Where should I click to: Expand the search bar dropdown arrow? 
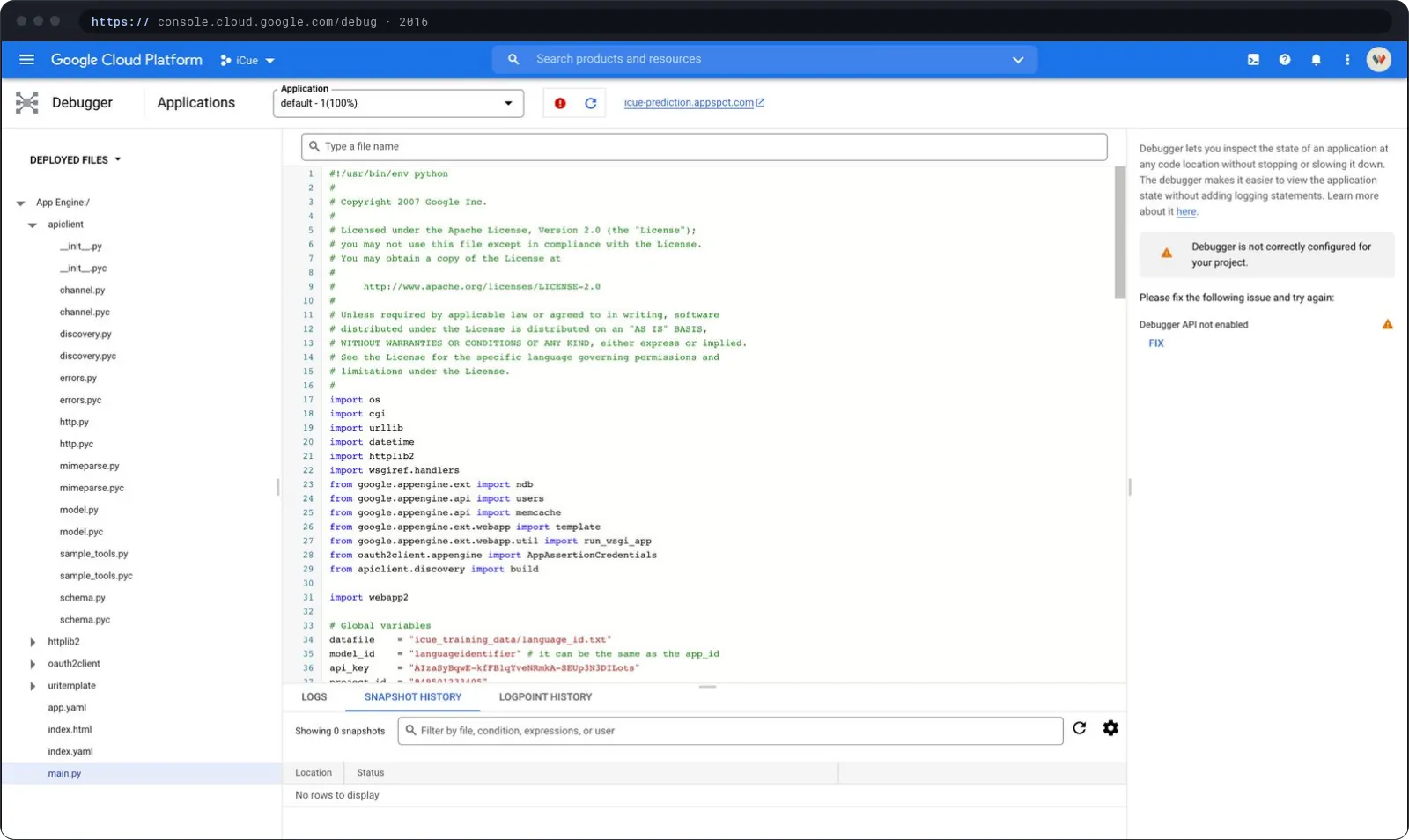tap(1018, 60)
